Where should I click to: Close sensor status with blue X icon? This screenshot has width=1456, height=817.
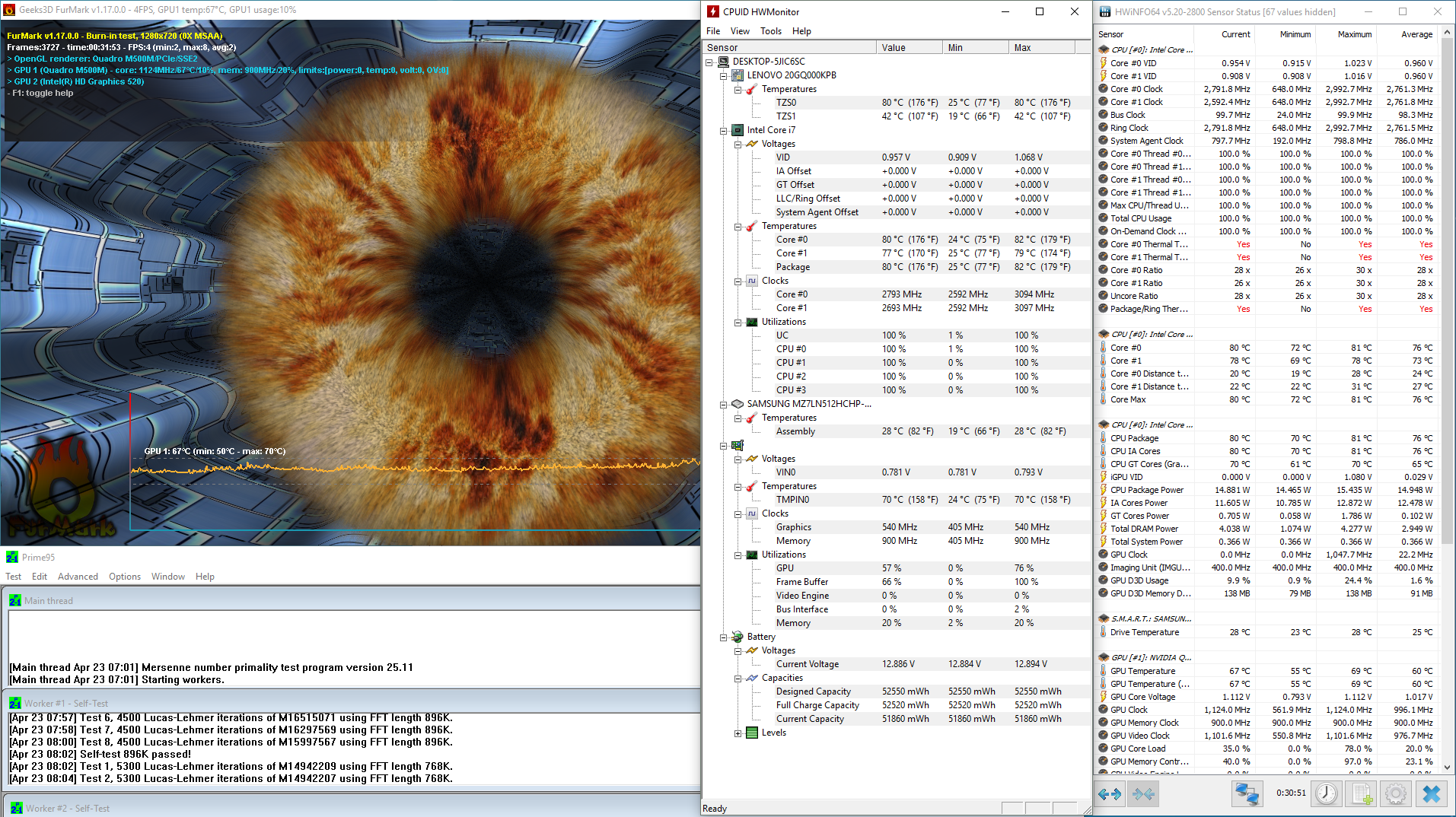(1431, 794)
